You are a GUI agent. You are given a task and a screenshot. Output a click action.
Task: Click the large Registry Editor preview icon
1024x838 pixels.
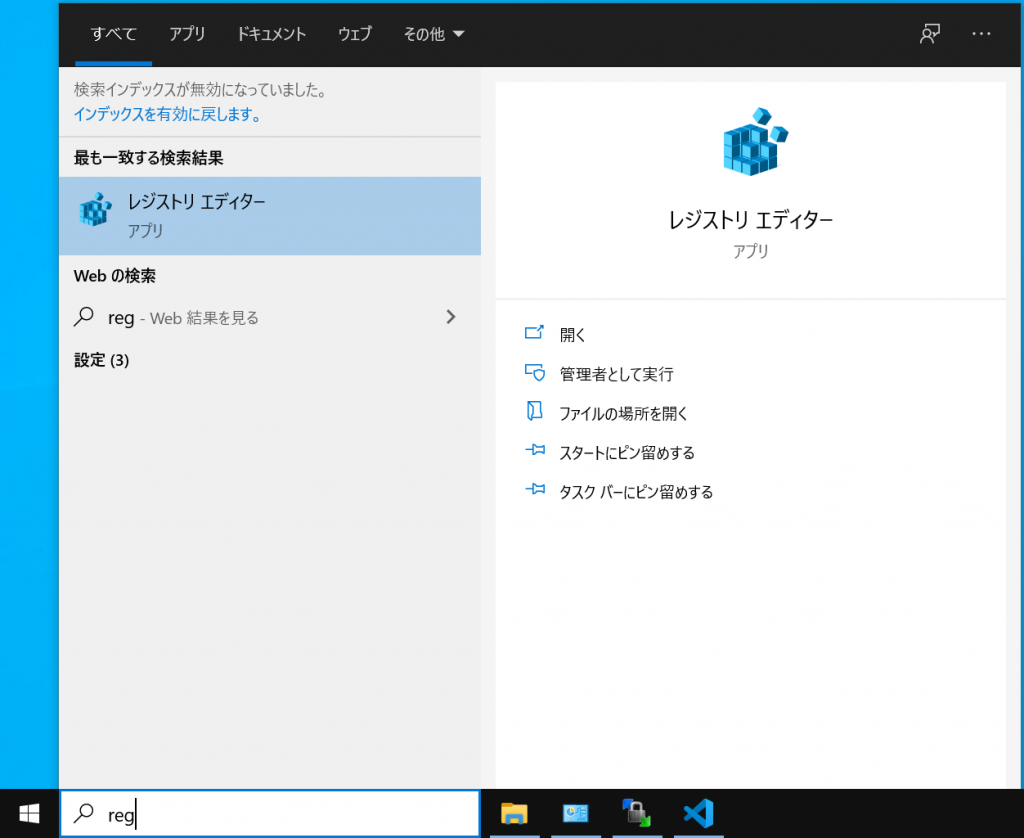coord(756,141)
